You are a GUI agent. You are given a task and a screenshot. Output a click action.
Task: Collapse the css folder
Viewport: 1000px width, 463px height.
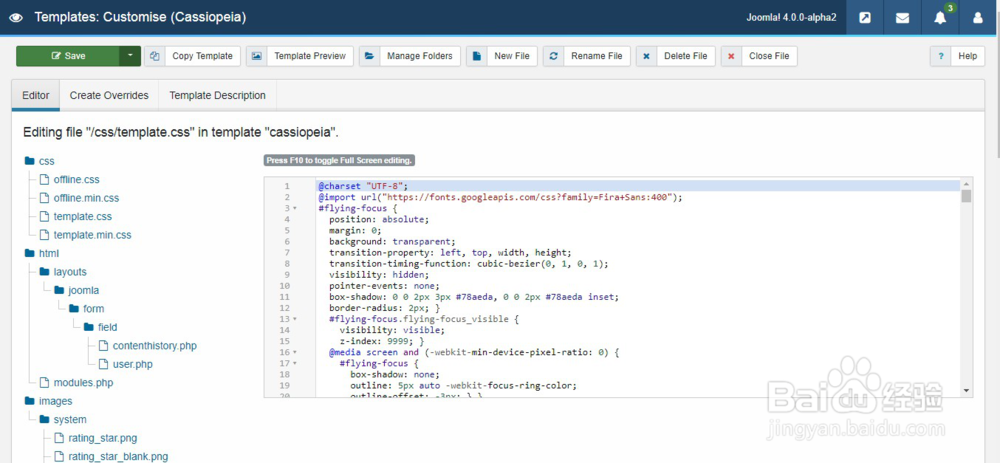tap(40, 161)
